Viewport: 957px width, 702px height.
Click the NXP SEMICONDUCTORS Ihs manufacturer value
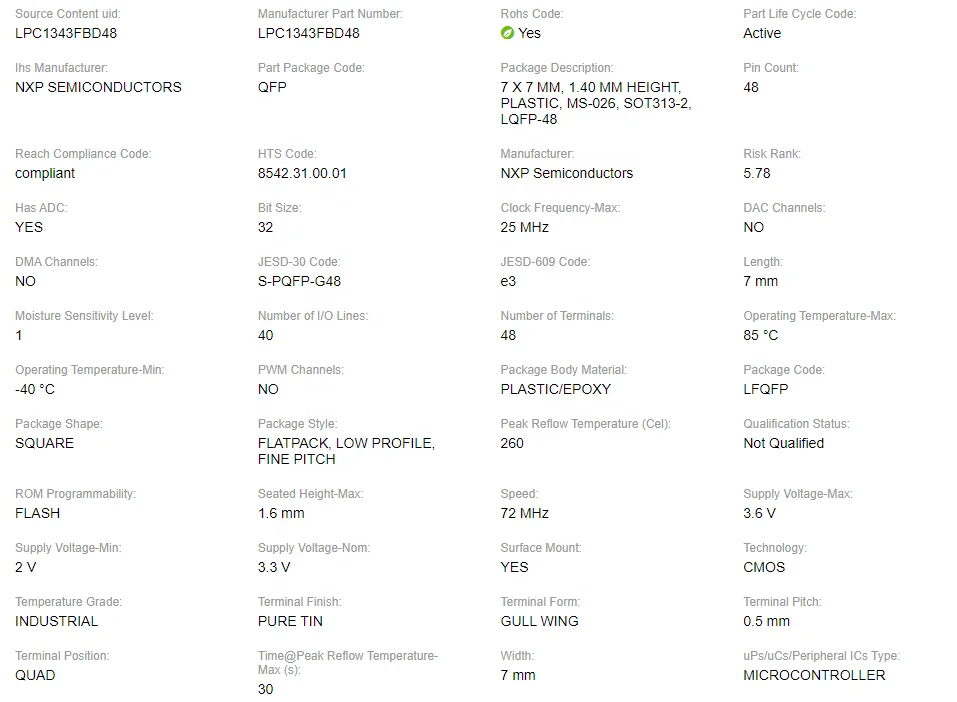click(98, 87)
